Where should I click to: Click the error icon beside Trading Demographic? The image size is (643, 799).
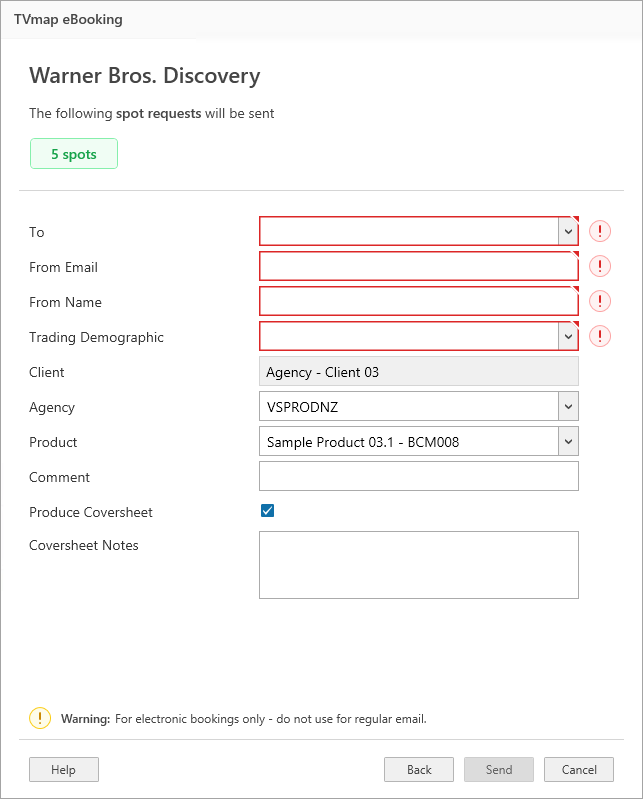point(600,336)
